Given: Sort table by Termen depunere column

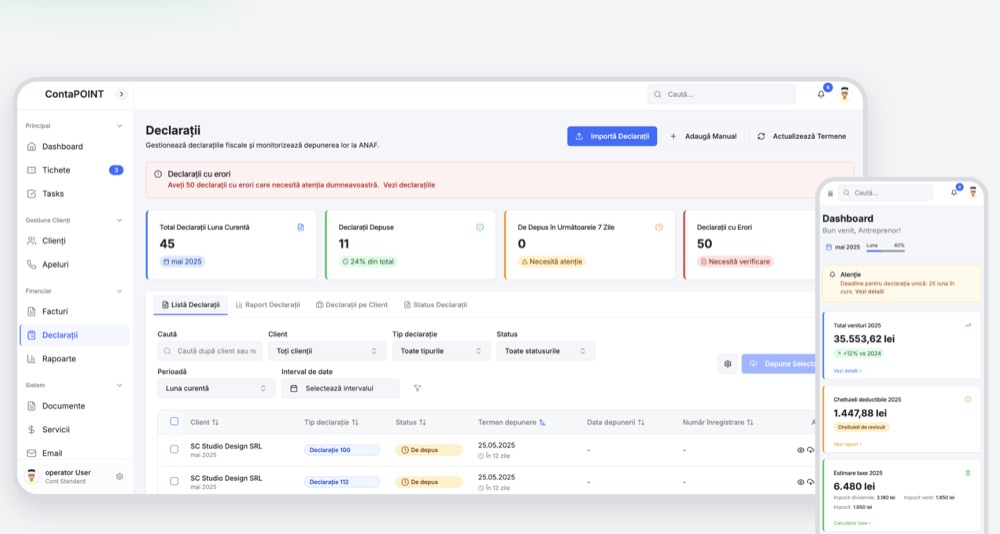Looking at the screenshot, I should (511, 422).
